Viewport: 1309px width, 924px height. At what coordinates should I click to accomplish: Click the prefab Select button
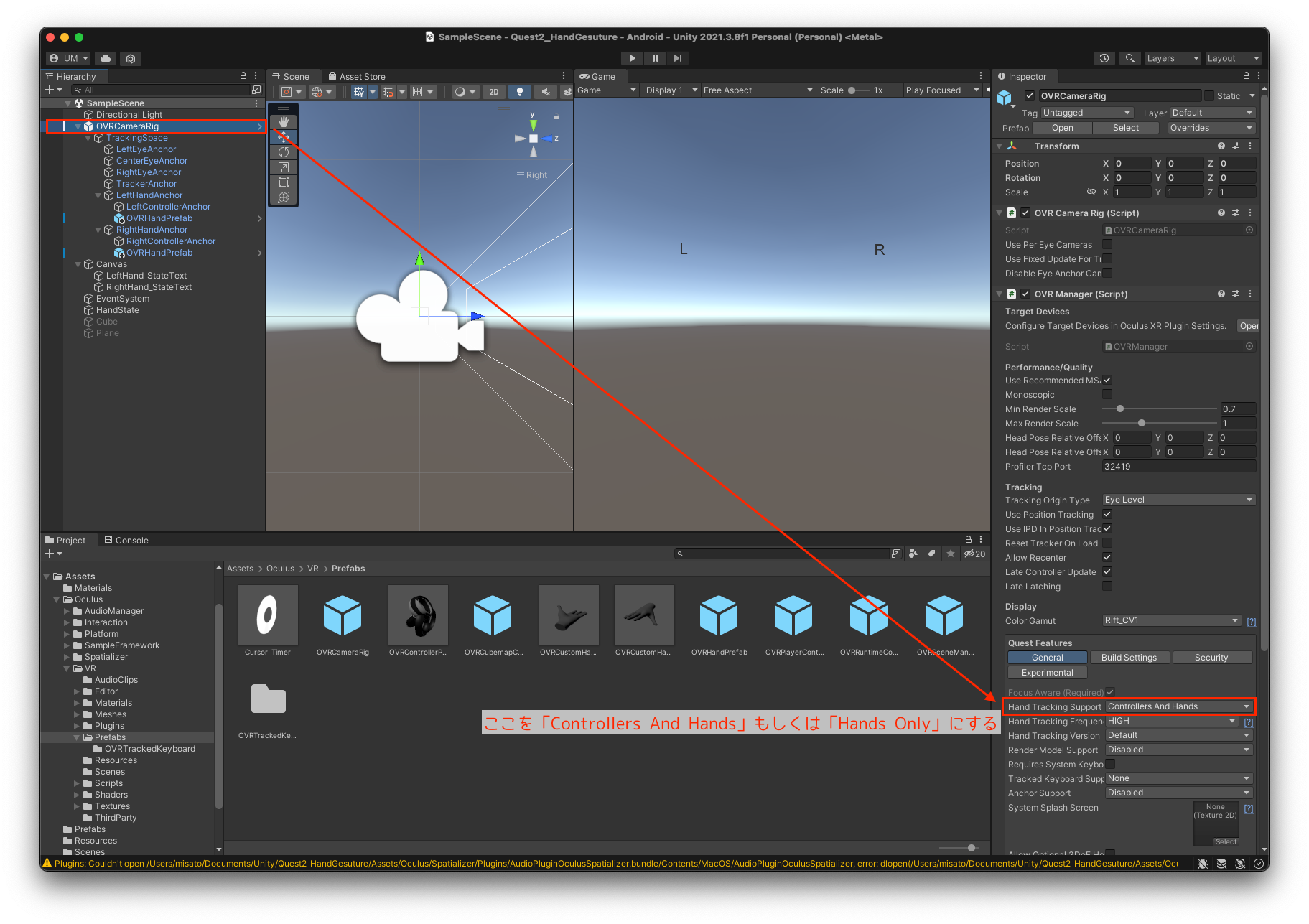click(x=1125, y=128)
